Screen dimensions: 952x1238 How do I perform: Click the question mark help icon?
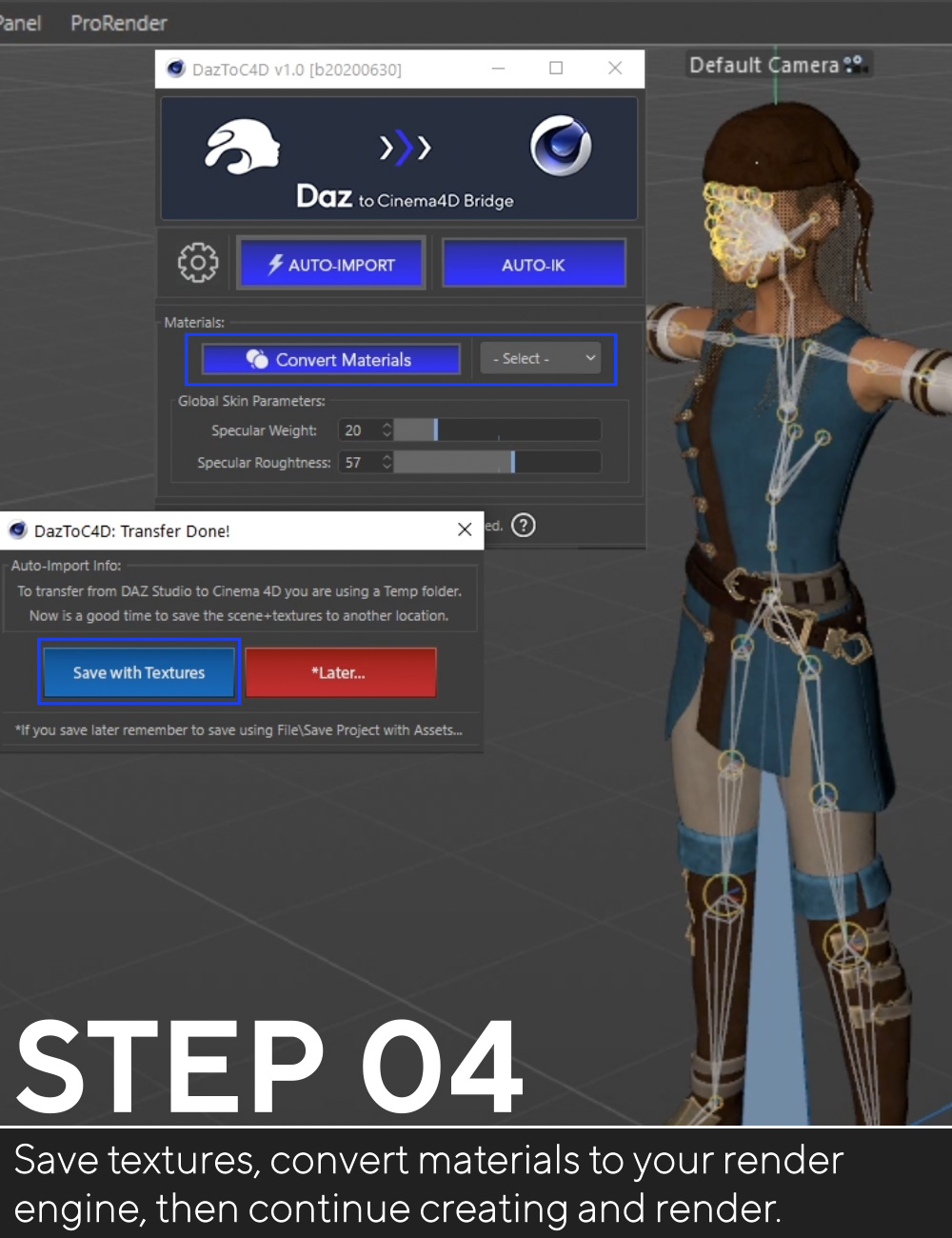(x=524, y=526)
